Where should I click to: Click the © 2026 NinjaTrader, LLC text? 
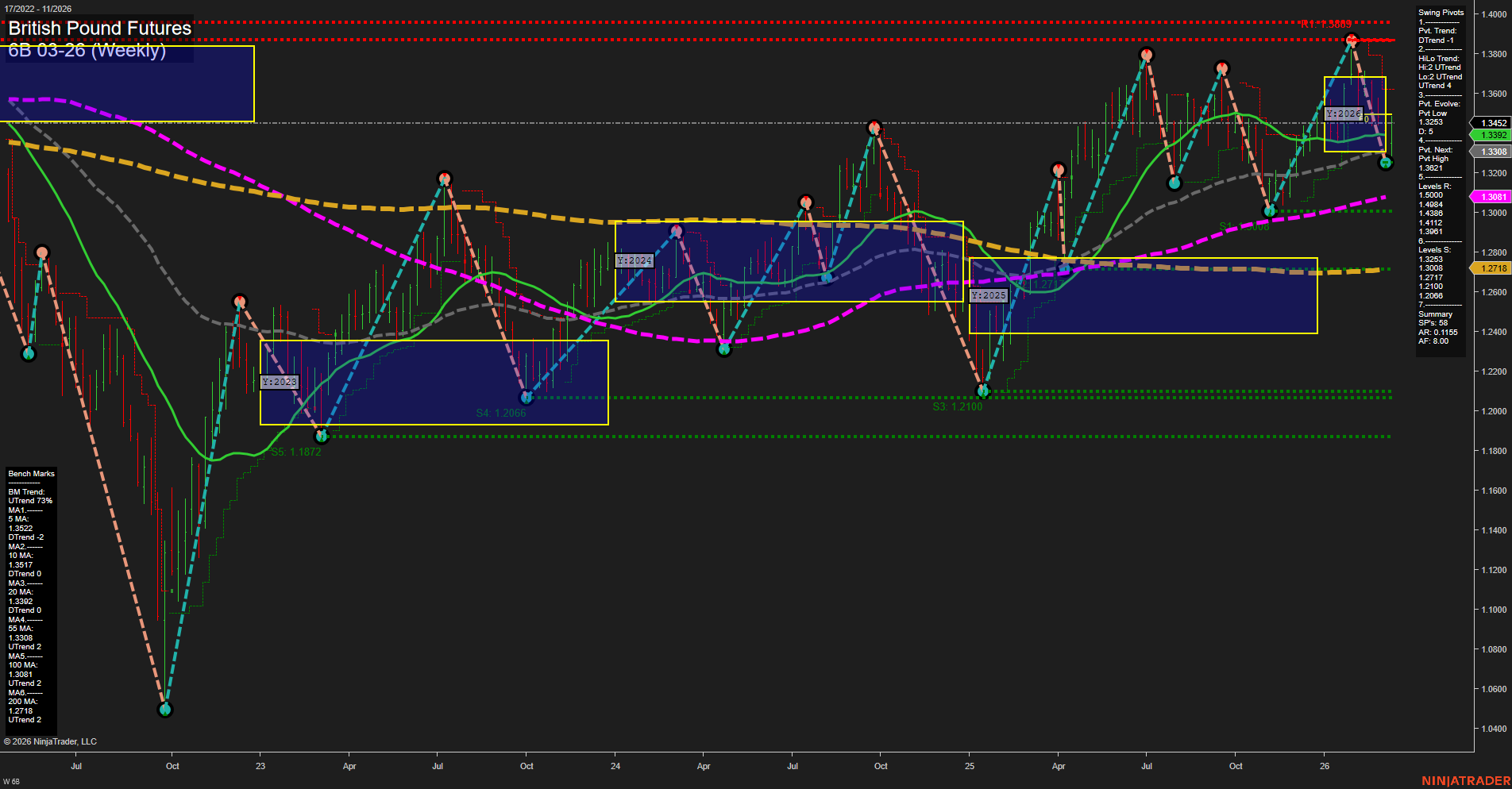coord(51,741)
